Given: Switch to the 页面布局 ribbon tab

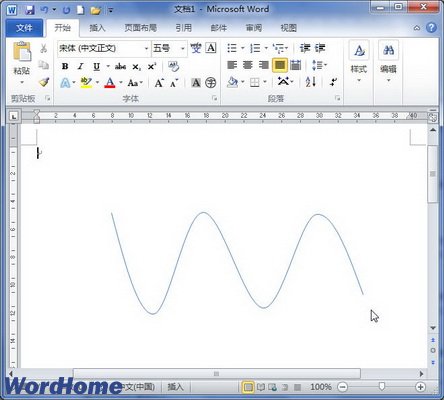Looking at the screenshot, I should (x=140, y=28).
